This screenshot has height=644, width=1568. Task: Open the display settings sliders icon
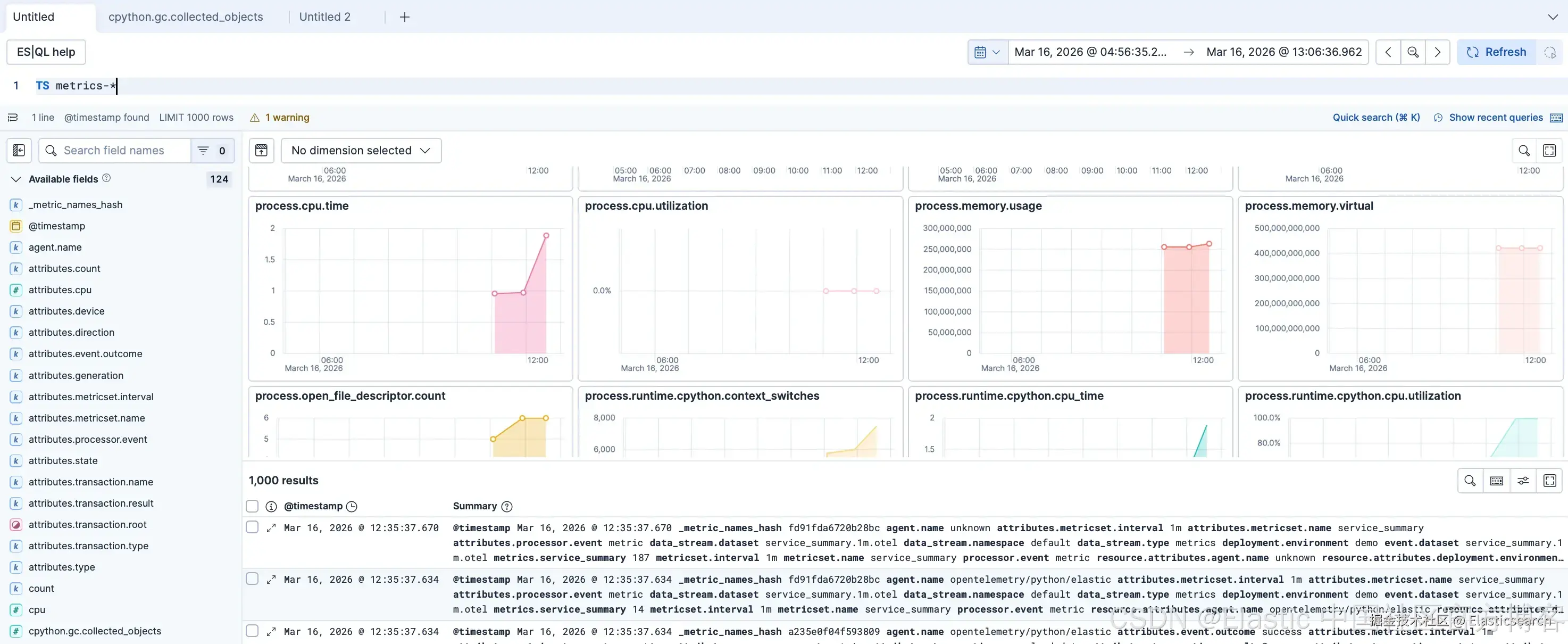1523,481
